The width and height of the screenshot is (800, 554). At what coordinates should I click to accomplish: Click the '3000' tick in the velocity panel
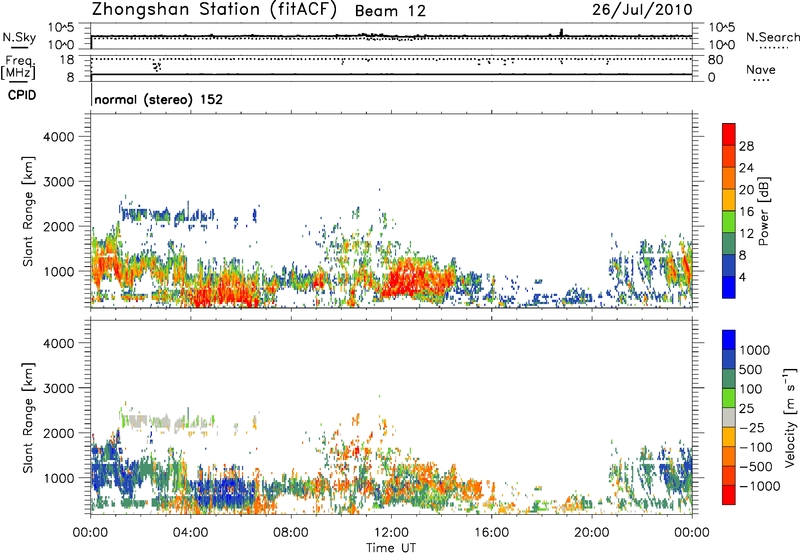click(x=58, y=388)
